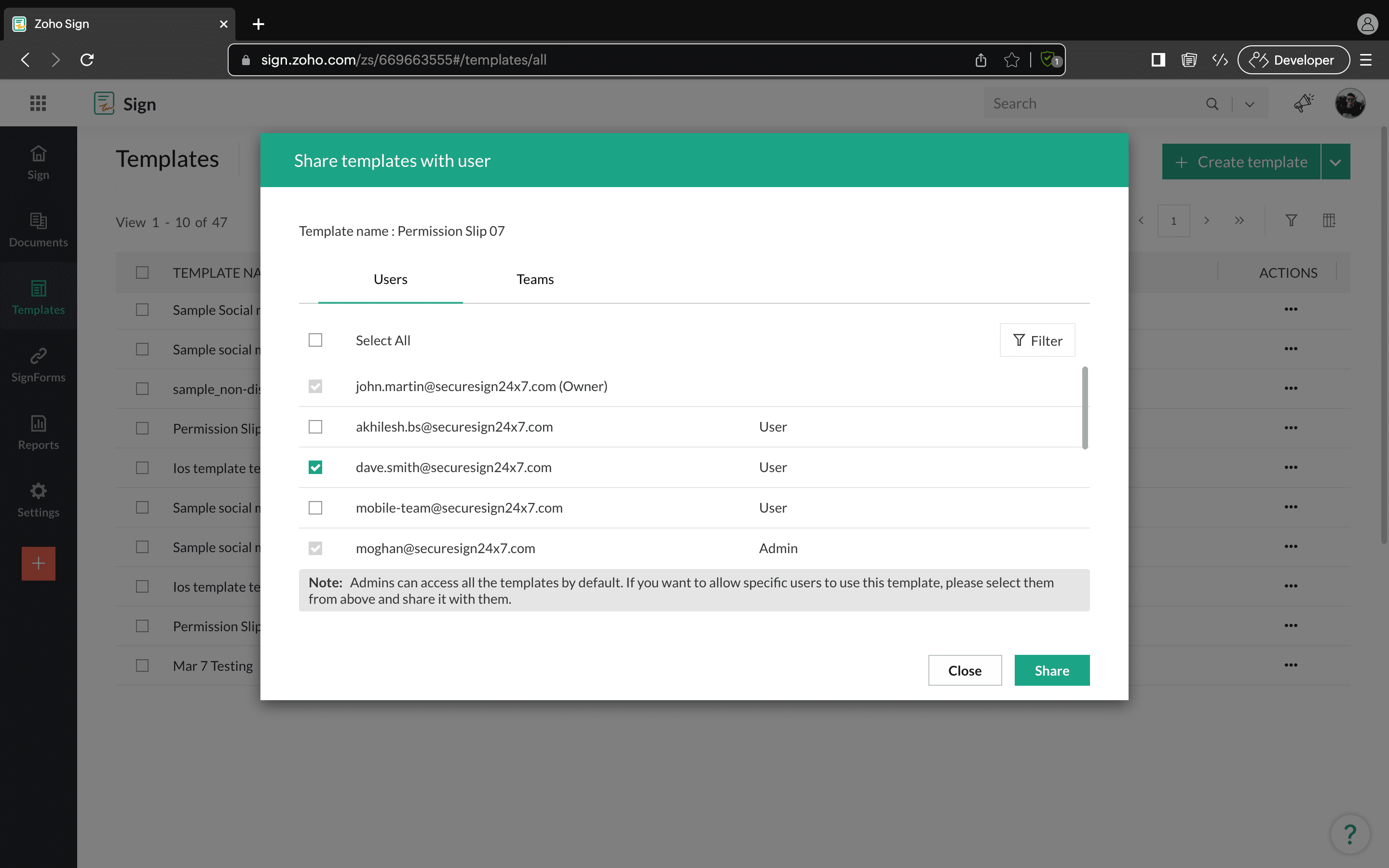Screen dimensions: 1389x868
Task: Open the browser reading list icon
Action: point(1189,60)
